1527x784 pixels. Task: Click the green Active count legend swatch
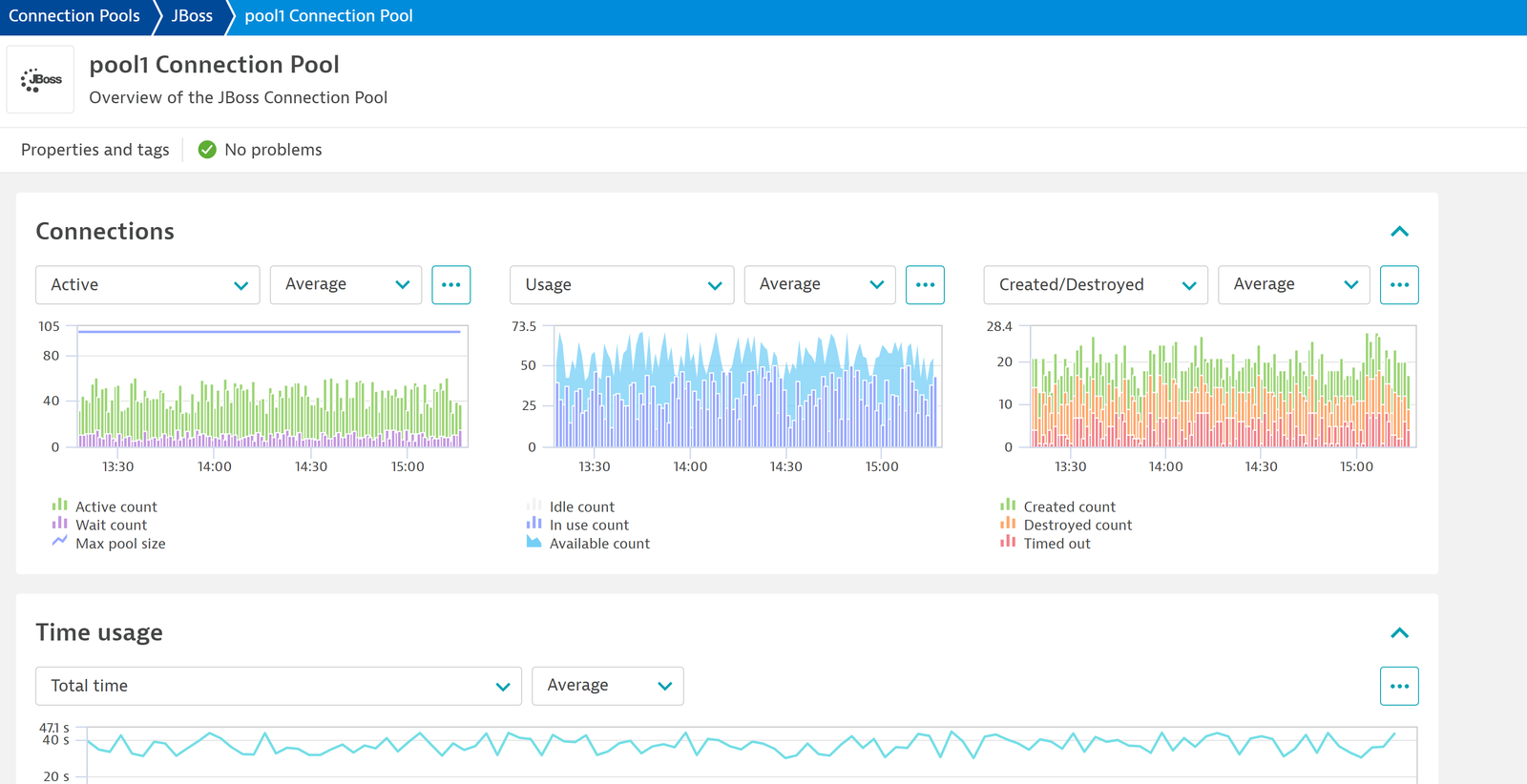(59, 505)
